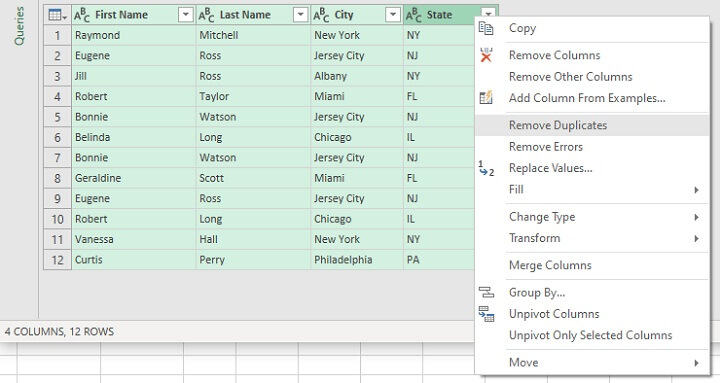Select Unpivot Columns menu entry

point(592,314)
